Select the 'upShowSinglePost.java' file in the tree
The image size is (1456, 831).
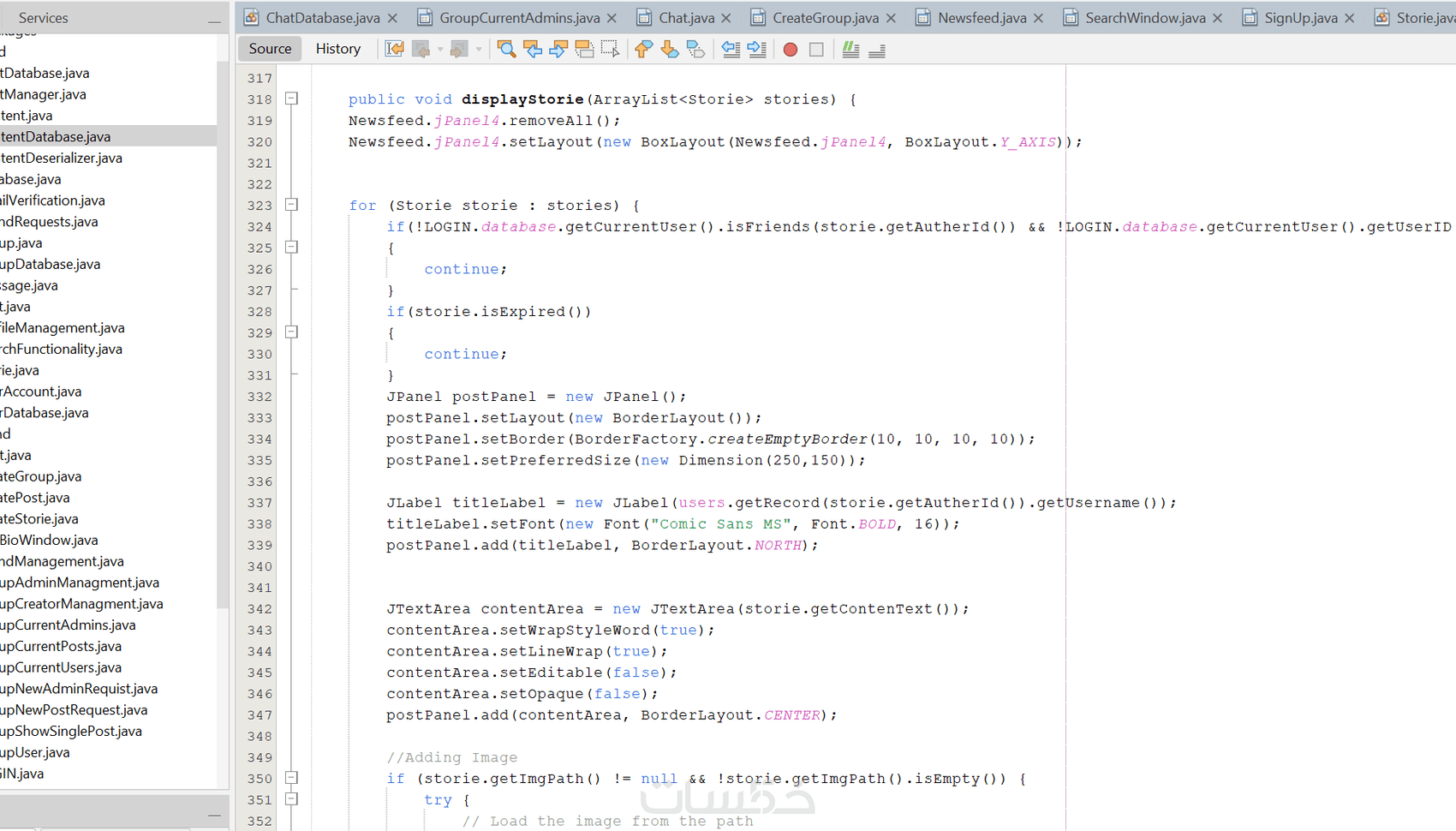(71, 731)
